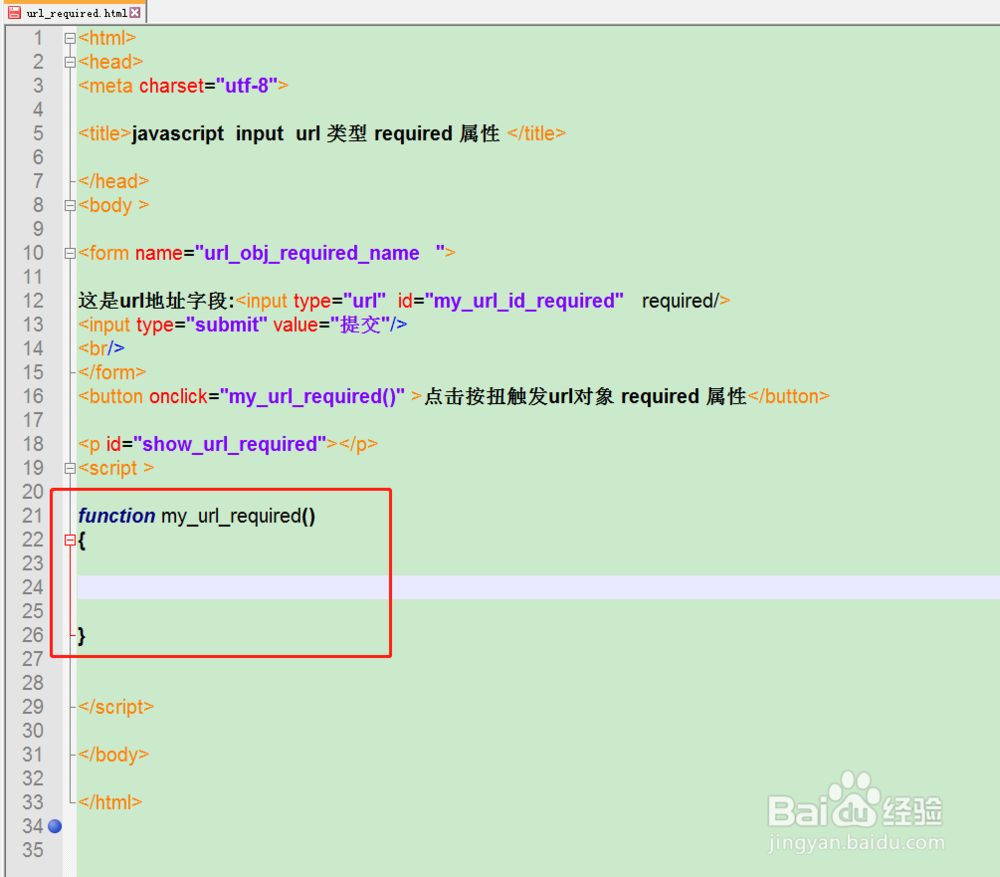
Task: Click the form name "url_obj_required_name" value
Action: coord(319,253)
